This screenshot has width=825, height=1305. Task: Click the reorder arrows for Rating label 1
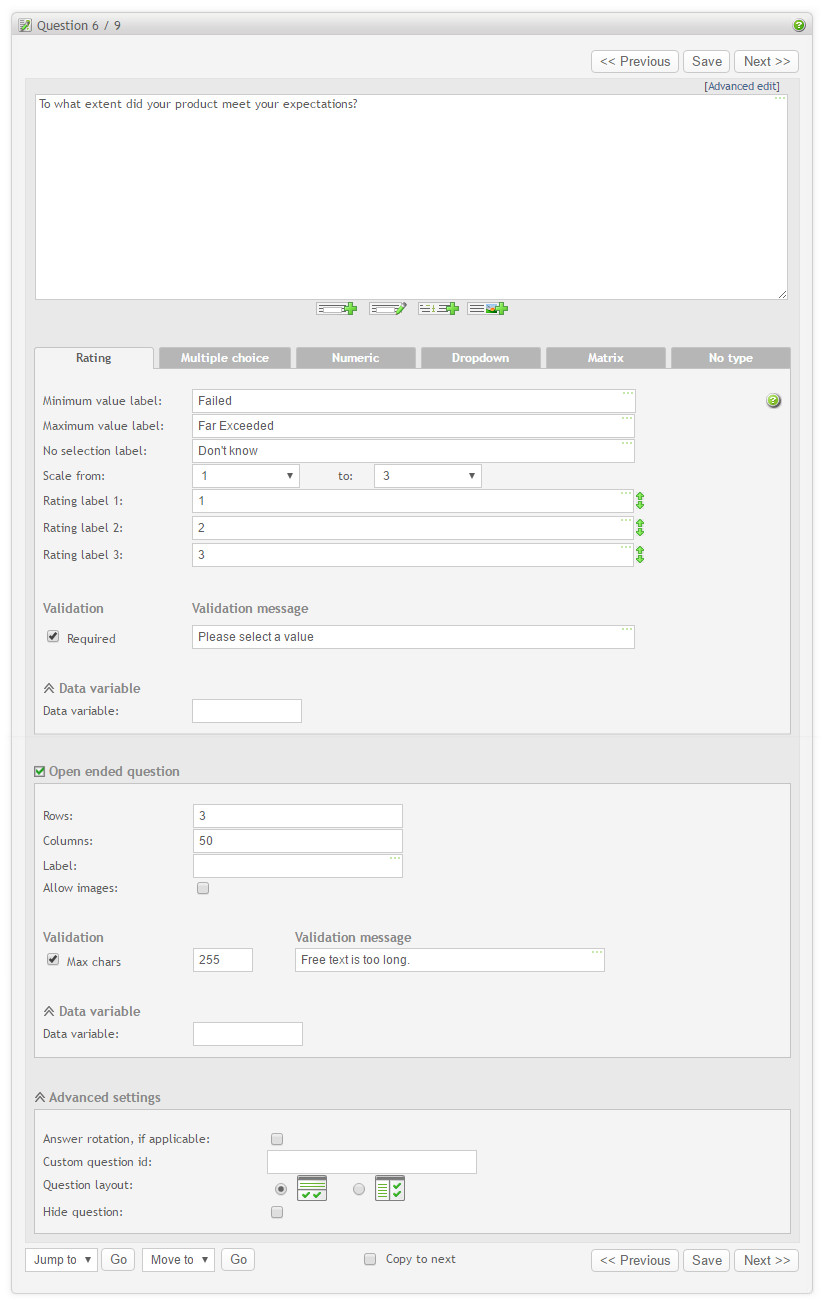(640, 501)
